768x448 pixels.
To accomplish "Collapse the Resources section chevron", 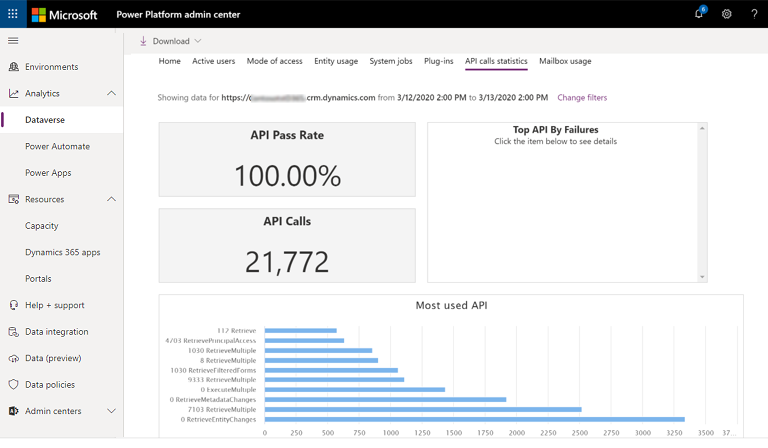I will tap(112, 199).
